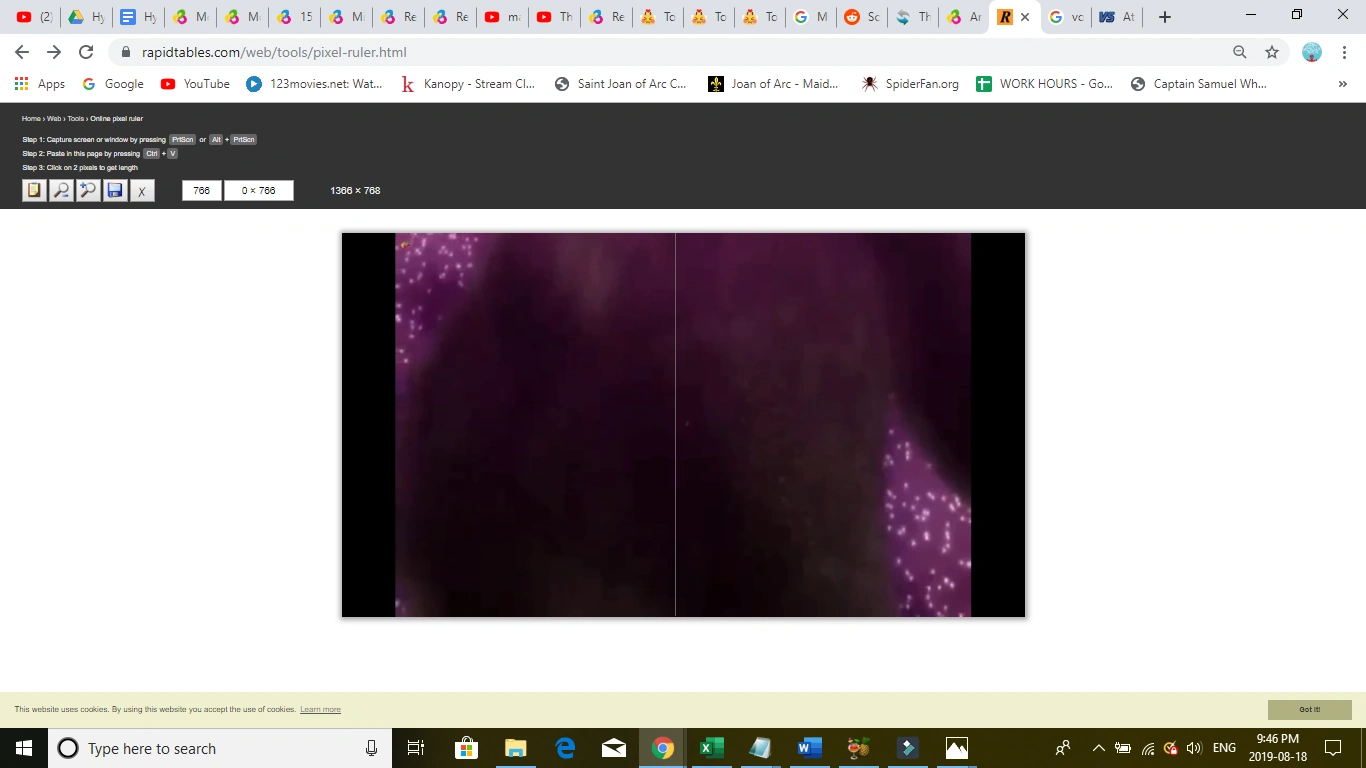
Task: Expand the hidden system tray icons
Action: point(1098,748)
